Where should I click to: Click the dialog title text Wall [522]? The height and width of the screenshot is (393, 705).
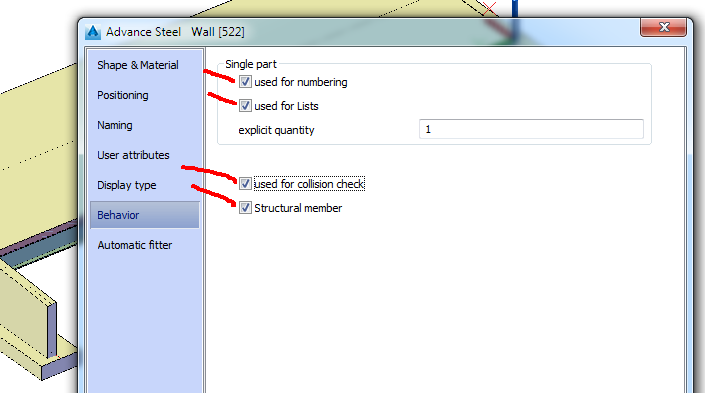pos(218,32)
